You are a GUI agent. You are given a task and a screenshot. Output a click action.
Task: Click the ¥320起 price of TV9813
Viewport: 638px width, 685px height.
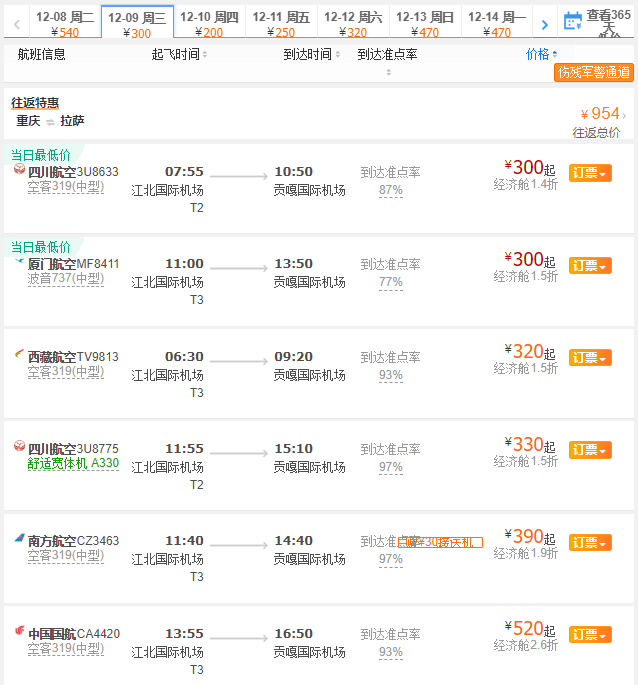(530, 352)
